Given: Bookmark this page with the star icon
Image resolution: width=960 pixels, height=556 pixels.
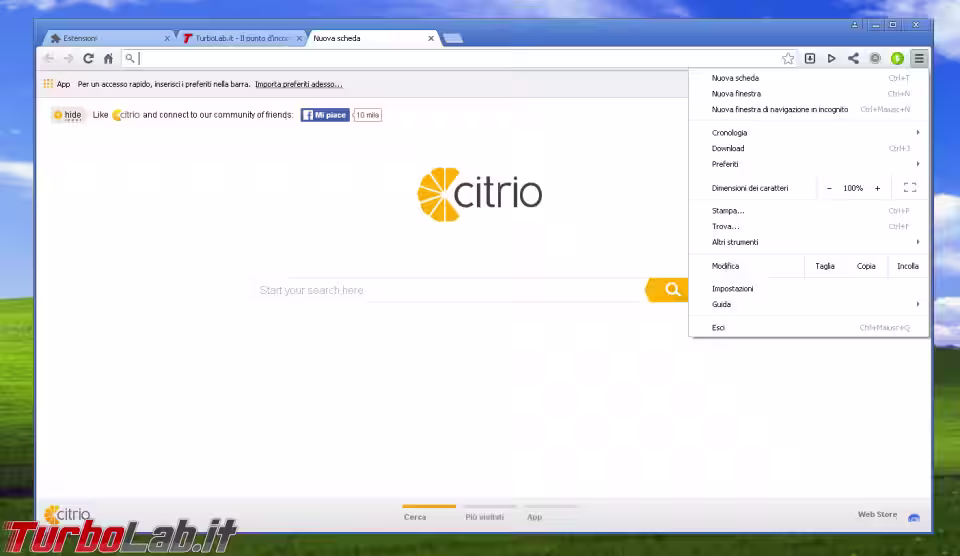Looking at the screenshot, I should pyautogui.click(x=788, y=58).
